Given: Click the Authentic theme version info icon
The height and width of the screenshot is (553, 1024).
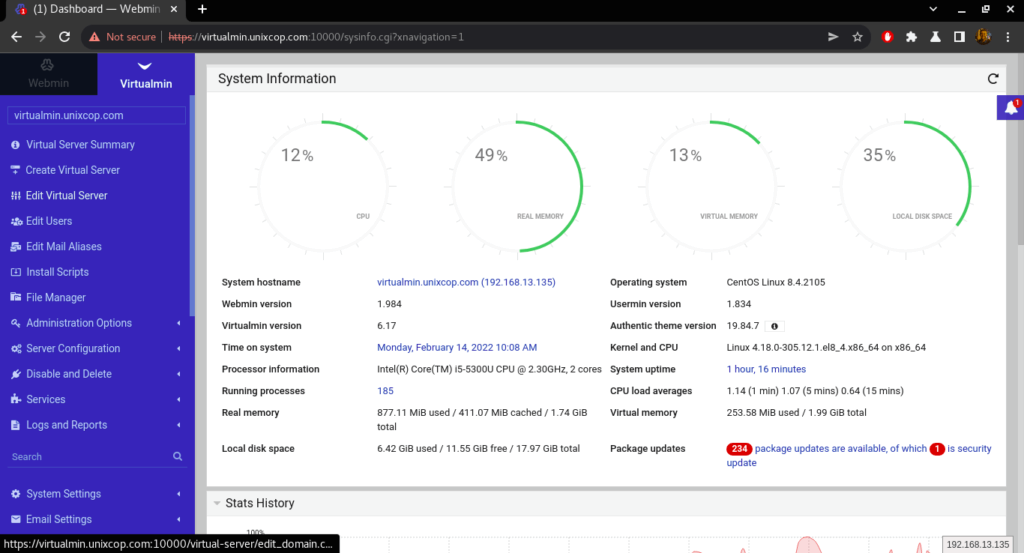Looking at the screenshot, I should click(x=775, y=326).
